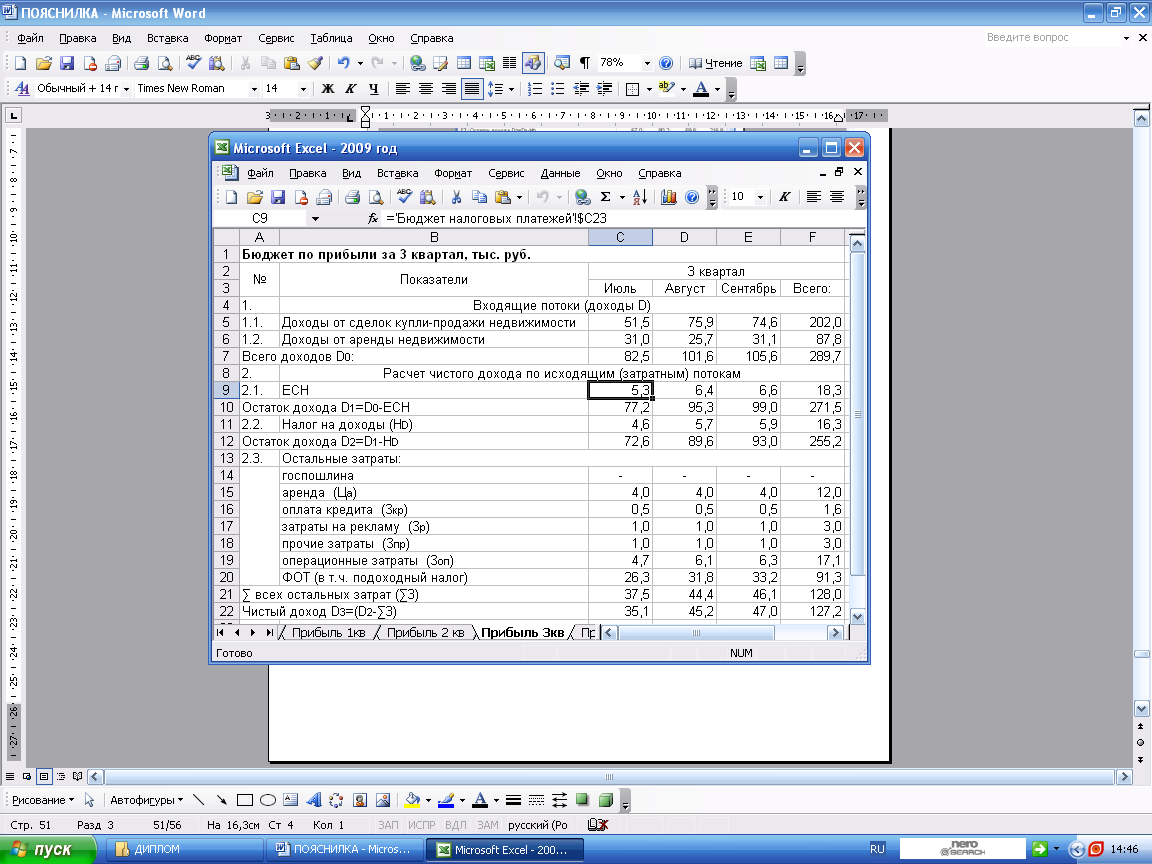1152x864 pixels.
Task: Click the yellow fill color bucket
Action: (410, 800)
